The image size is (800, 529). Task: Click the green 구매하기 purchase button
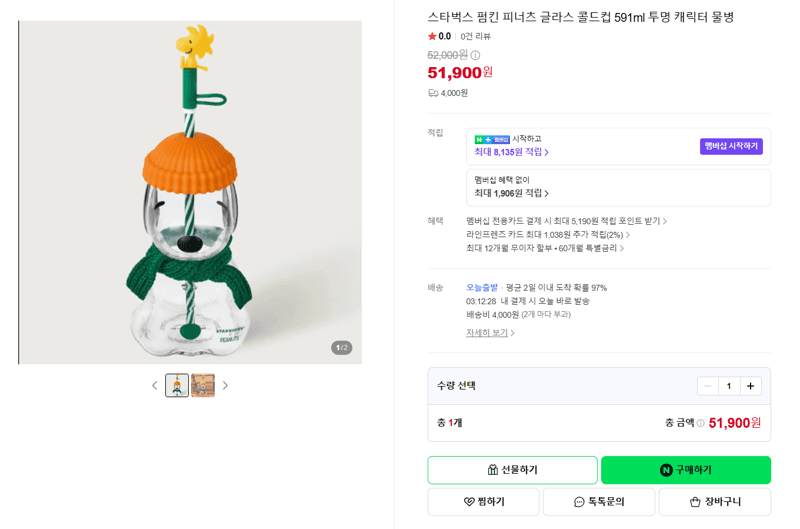[686, 470]
